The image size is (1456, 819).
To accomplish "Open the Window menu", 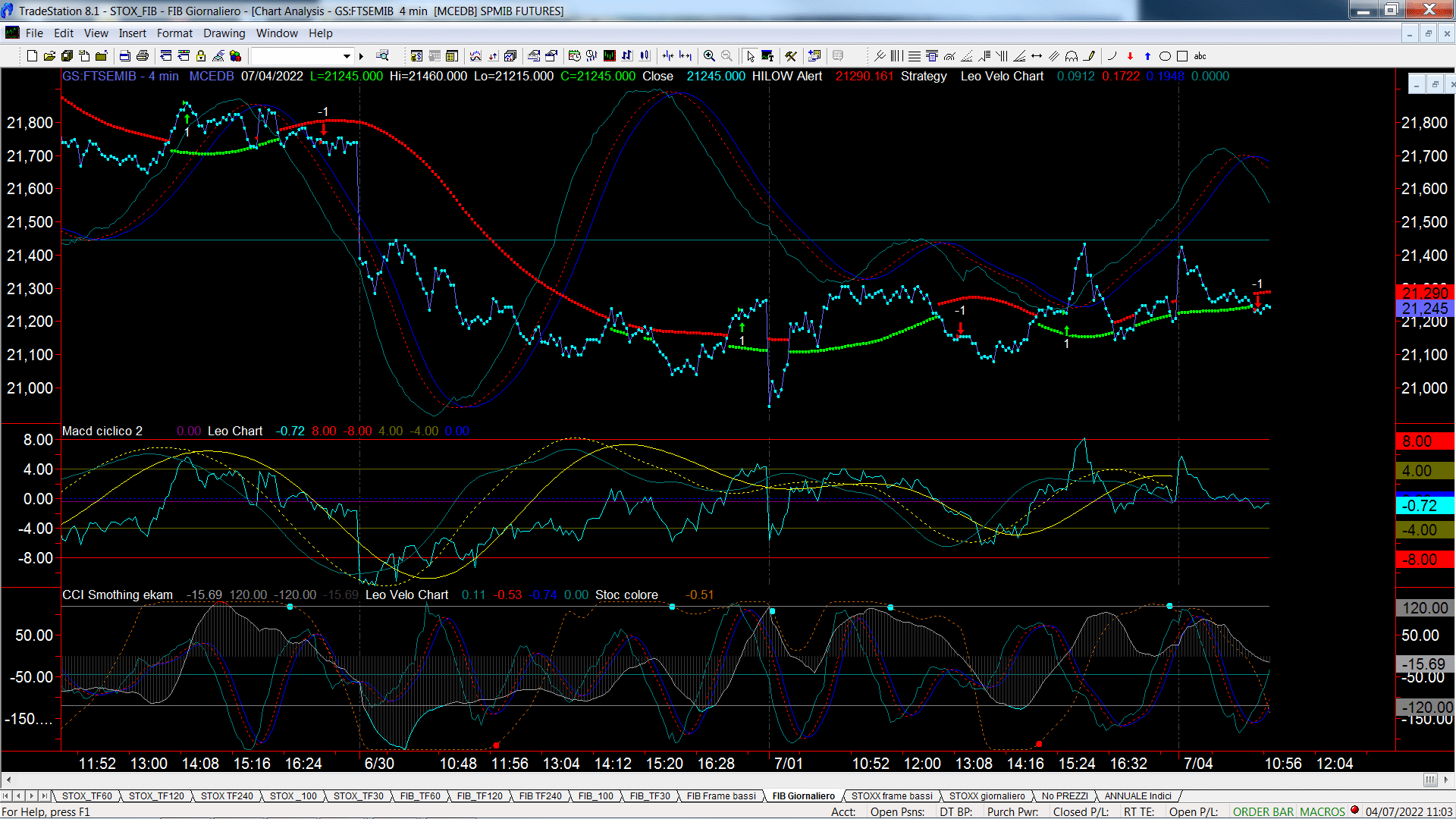I will click(x=277, y=33).
